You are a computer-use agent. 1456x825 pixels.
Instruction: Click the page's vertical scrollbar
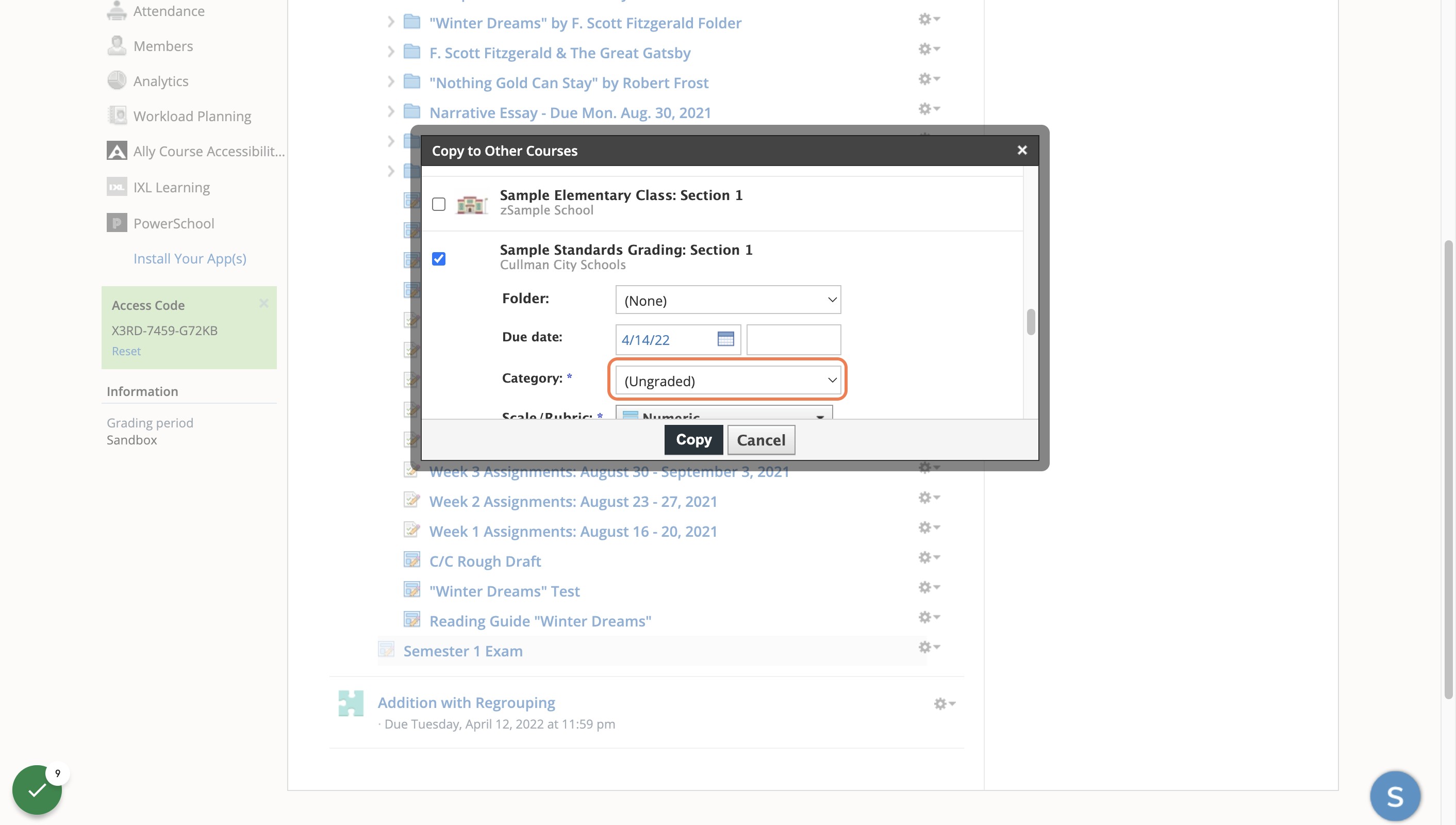[x=1449, y=470]
